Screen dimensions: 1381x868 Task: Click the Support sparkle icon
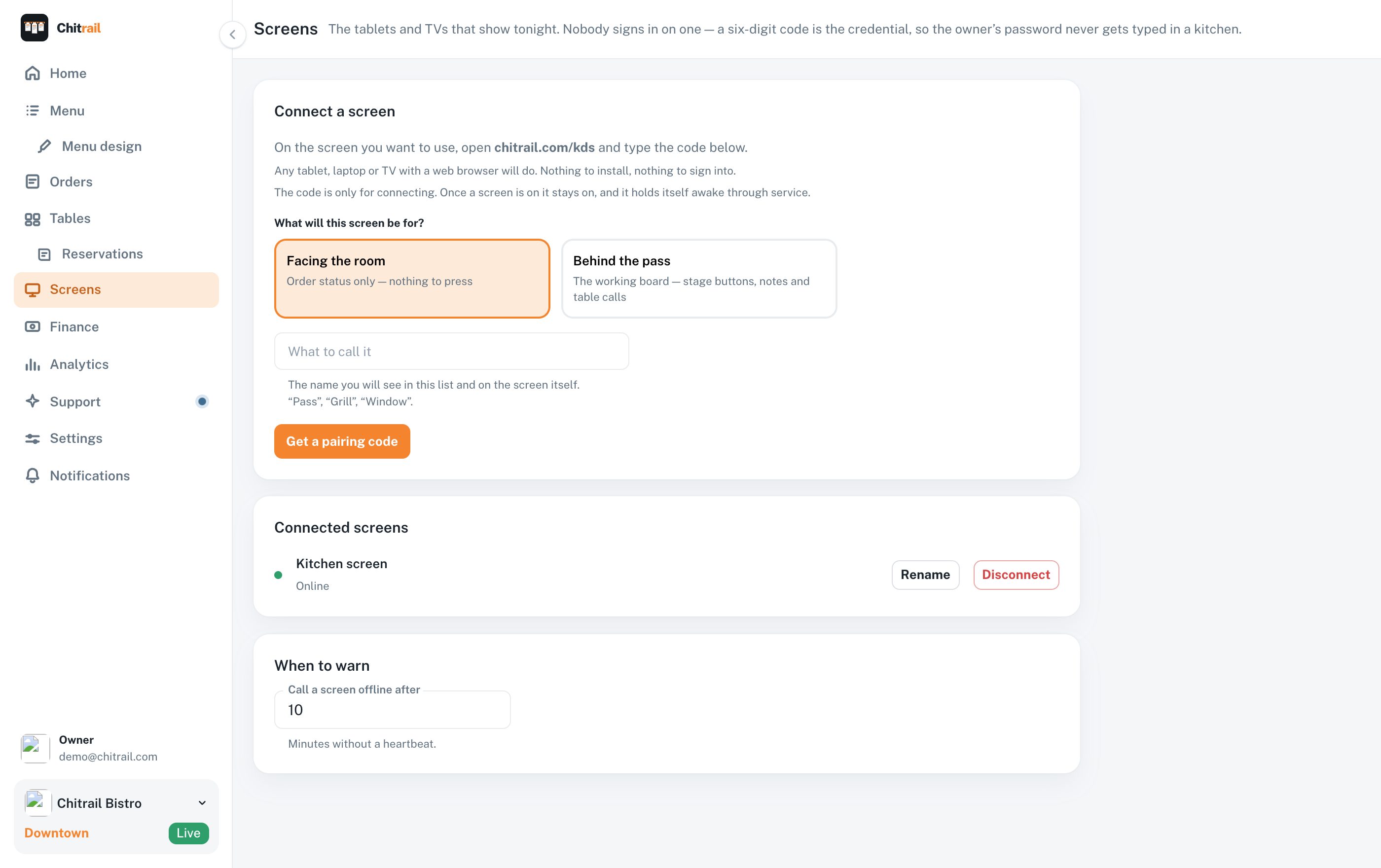[x=33, y=401]
